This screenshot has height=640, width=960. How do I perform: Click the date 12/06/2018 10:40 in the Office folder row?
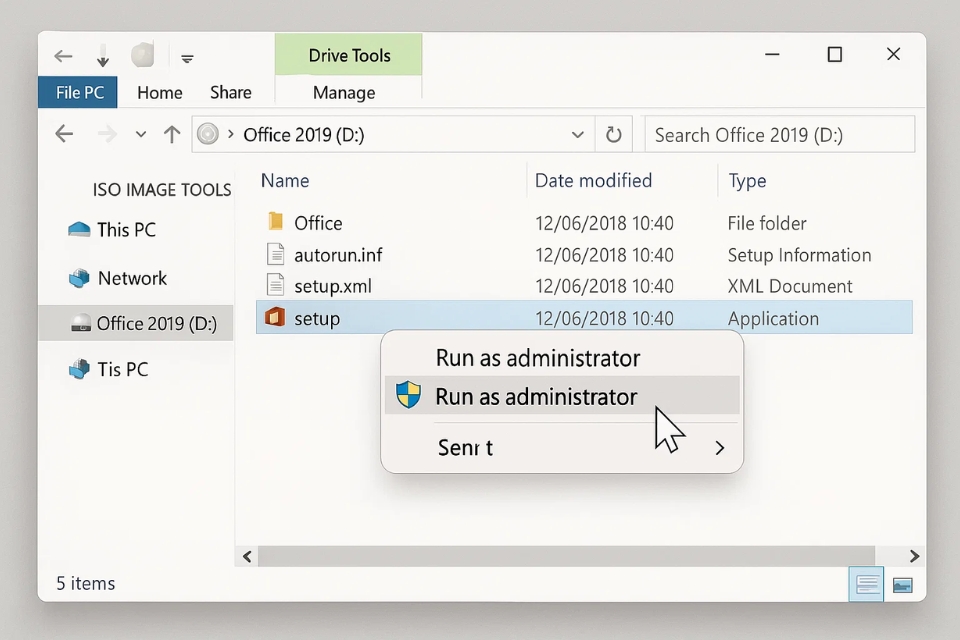point(604,224)
